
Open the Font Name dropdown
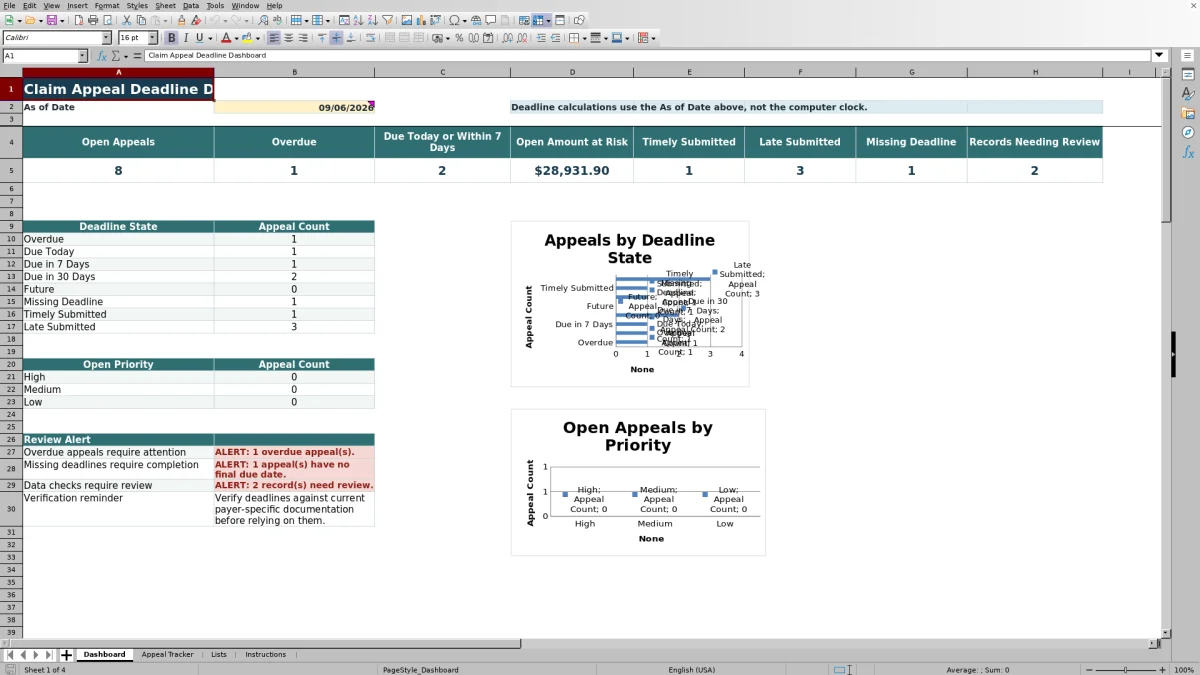[106, 38]
